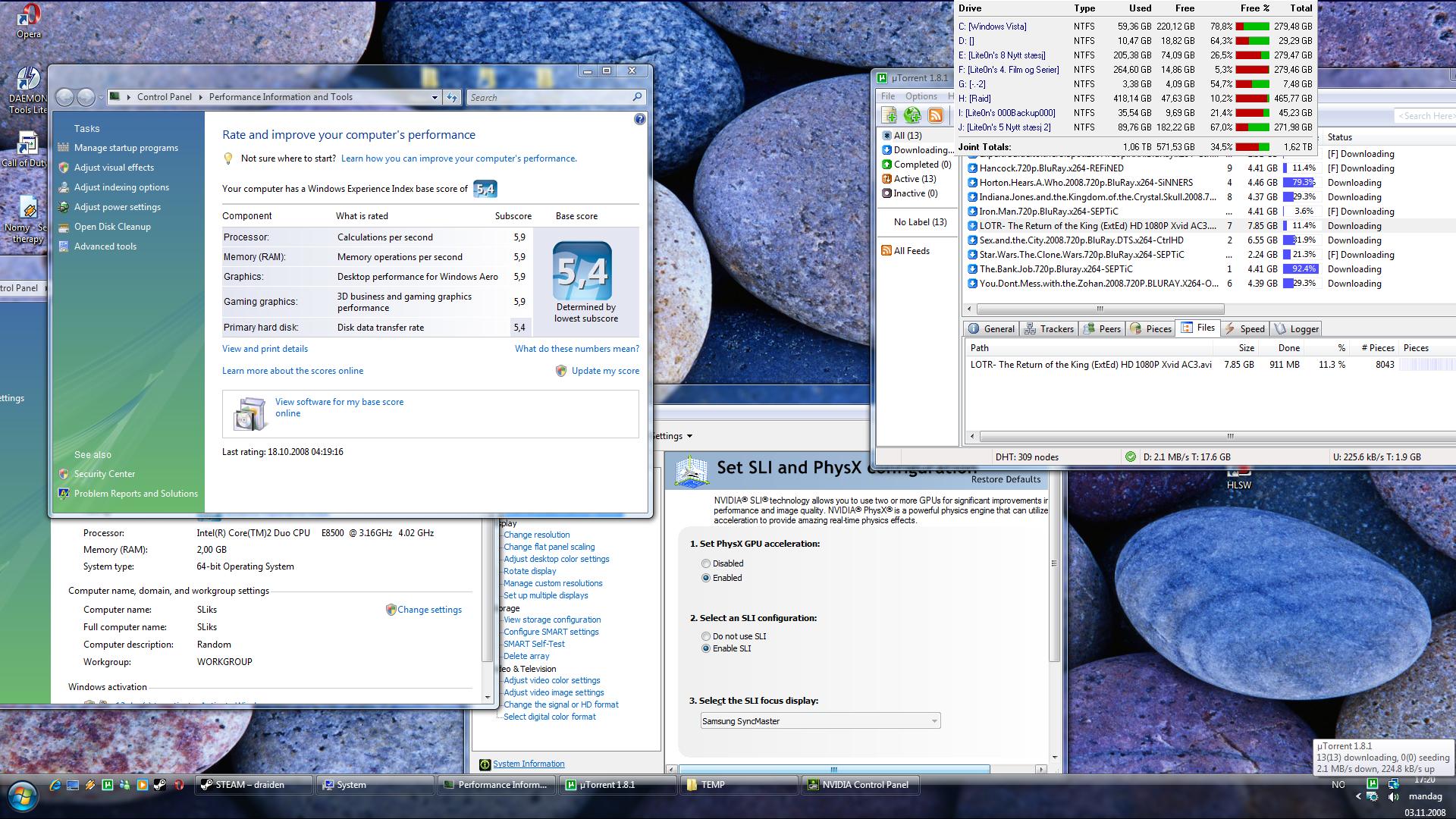The height and width of the screenshot is (819, 1456).
Task: Open All Feeds in µTorrent sidebar
Action: [x=905, y=250]
